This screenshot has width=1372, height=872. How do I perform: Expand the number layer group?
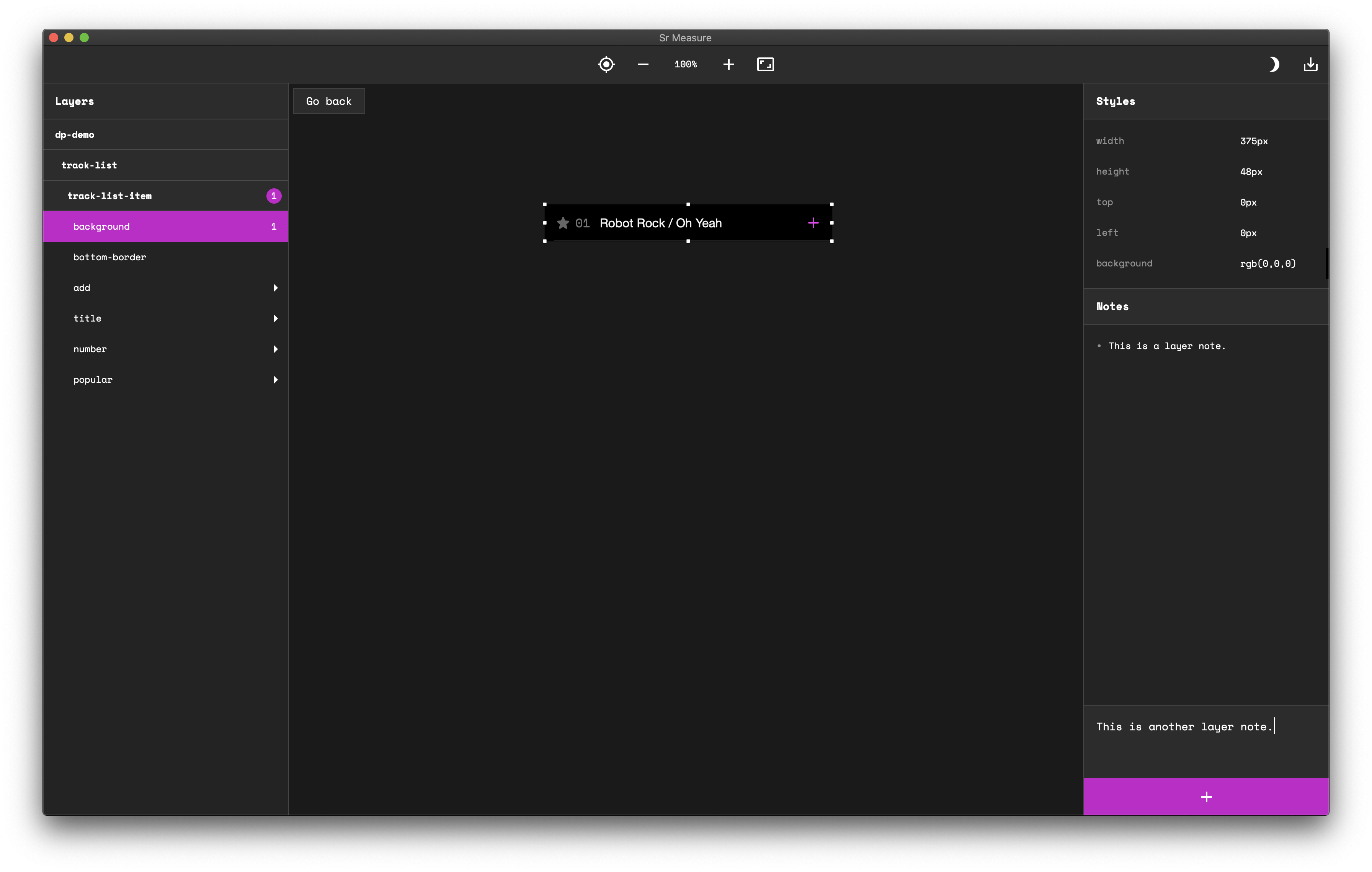tap(276, 349)
